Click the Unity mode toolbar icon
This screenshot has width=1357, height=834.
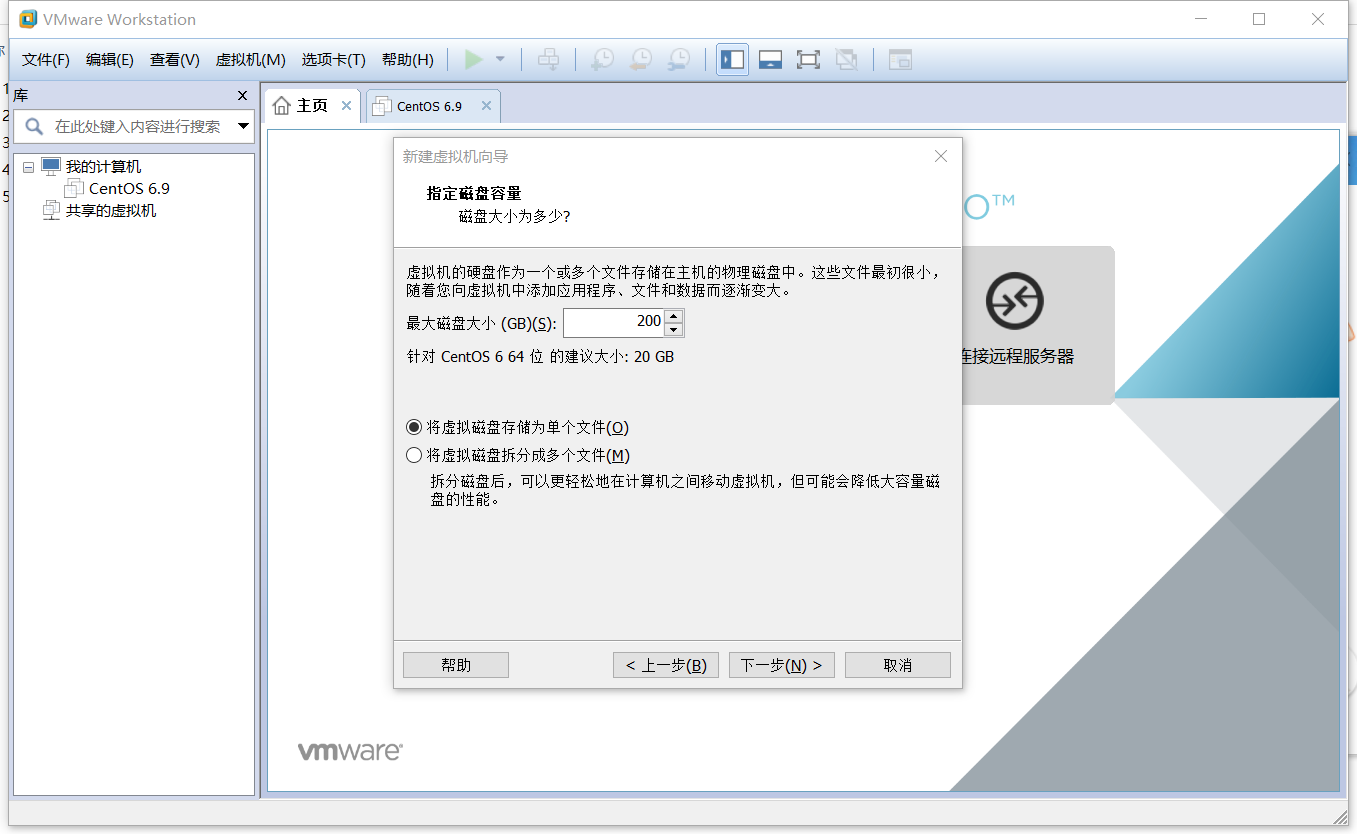tap(846, 60)
